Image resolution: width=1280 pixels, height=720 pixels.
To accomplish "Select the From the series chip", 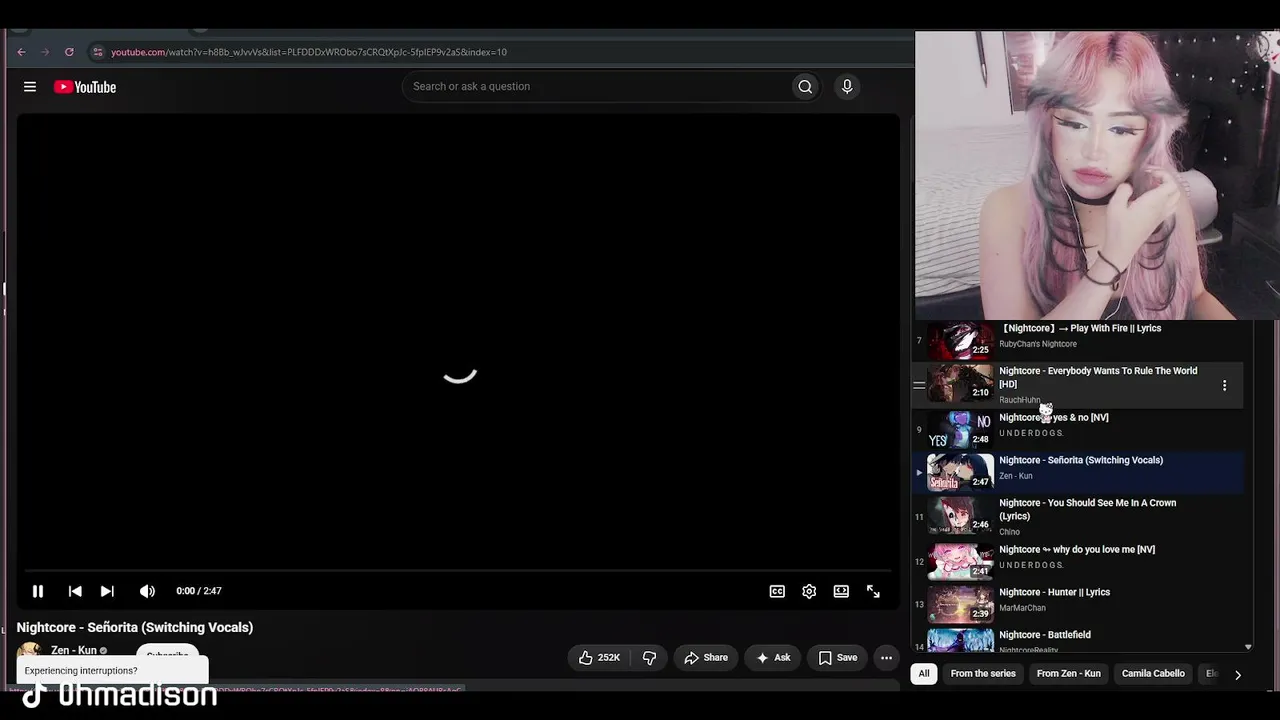I will 983,674.
